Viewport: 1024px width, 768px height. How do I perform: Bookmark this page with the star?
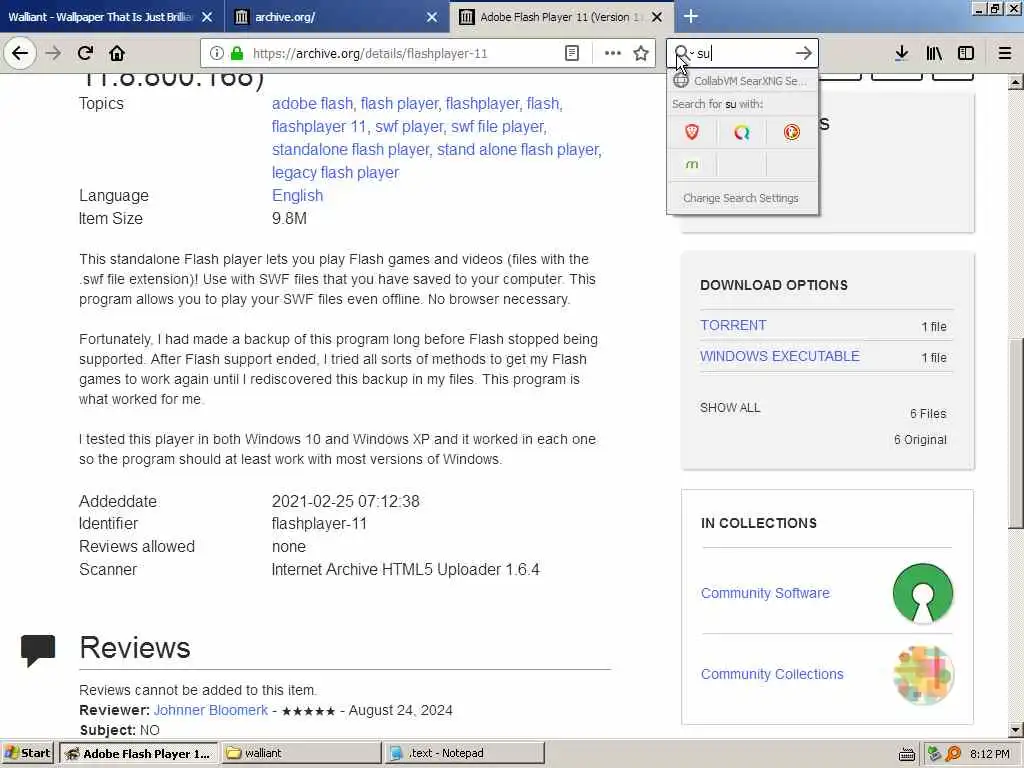click(641, 53)
